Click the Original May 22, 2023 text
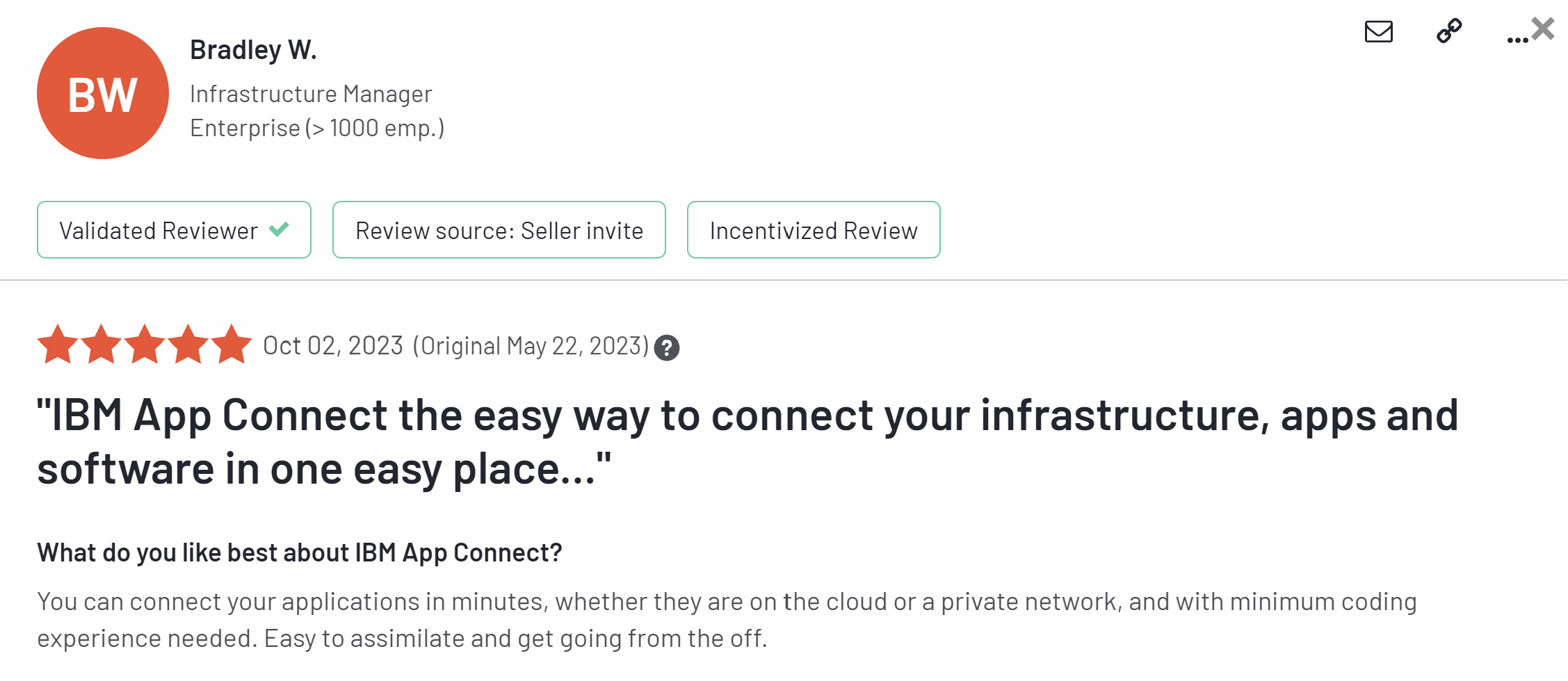 pos(531,346)
